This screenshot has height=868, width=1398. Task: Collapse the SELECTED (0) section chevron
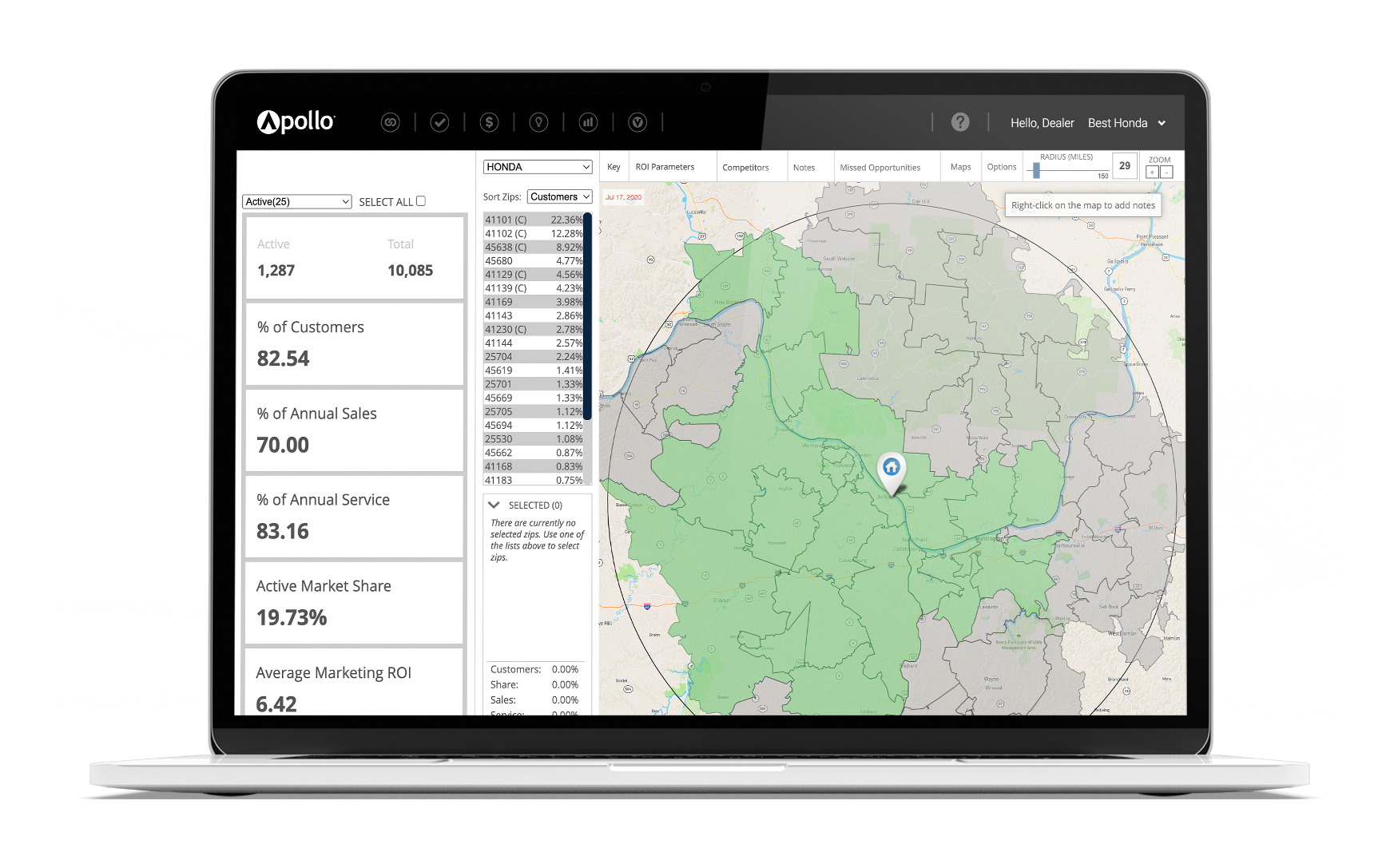click(494, 505)
